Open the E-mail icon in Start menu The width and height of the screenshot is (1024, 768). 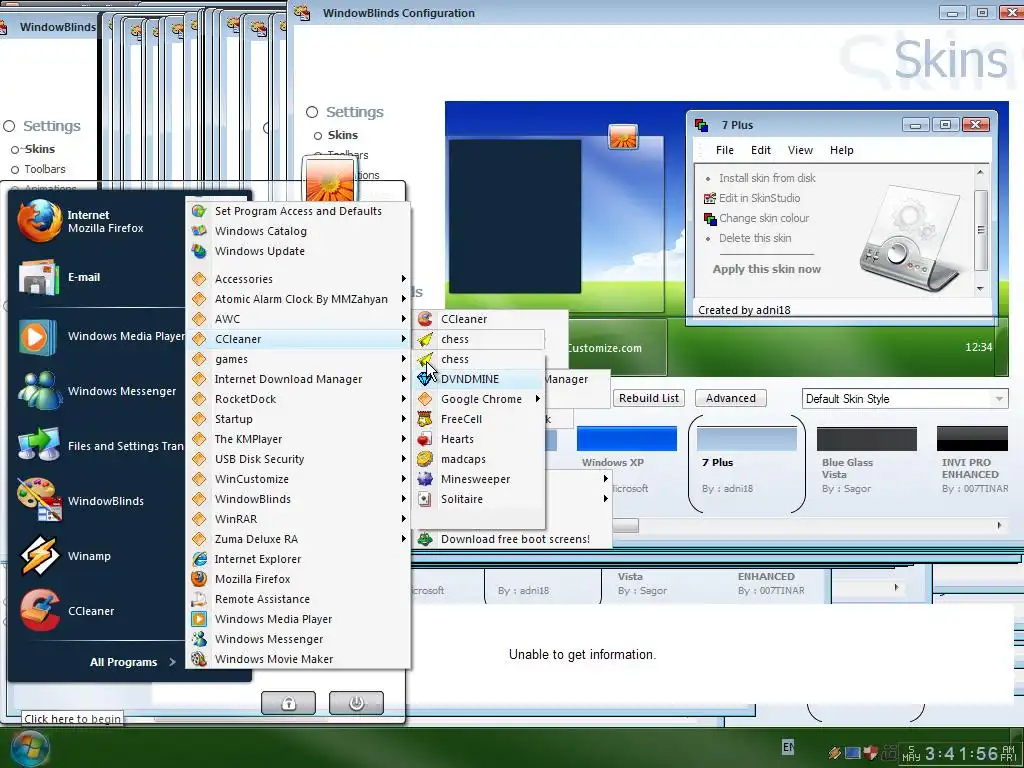click(x=38, y=277)
